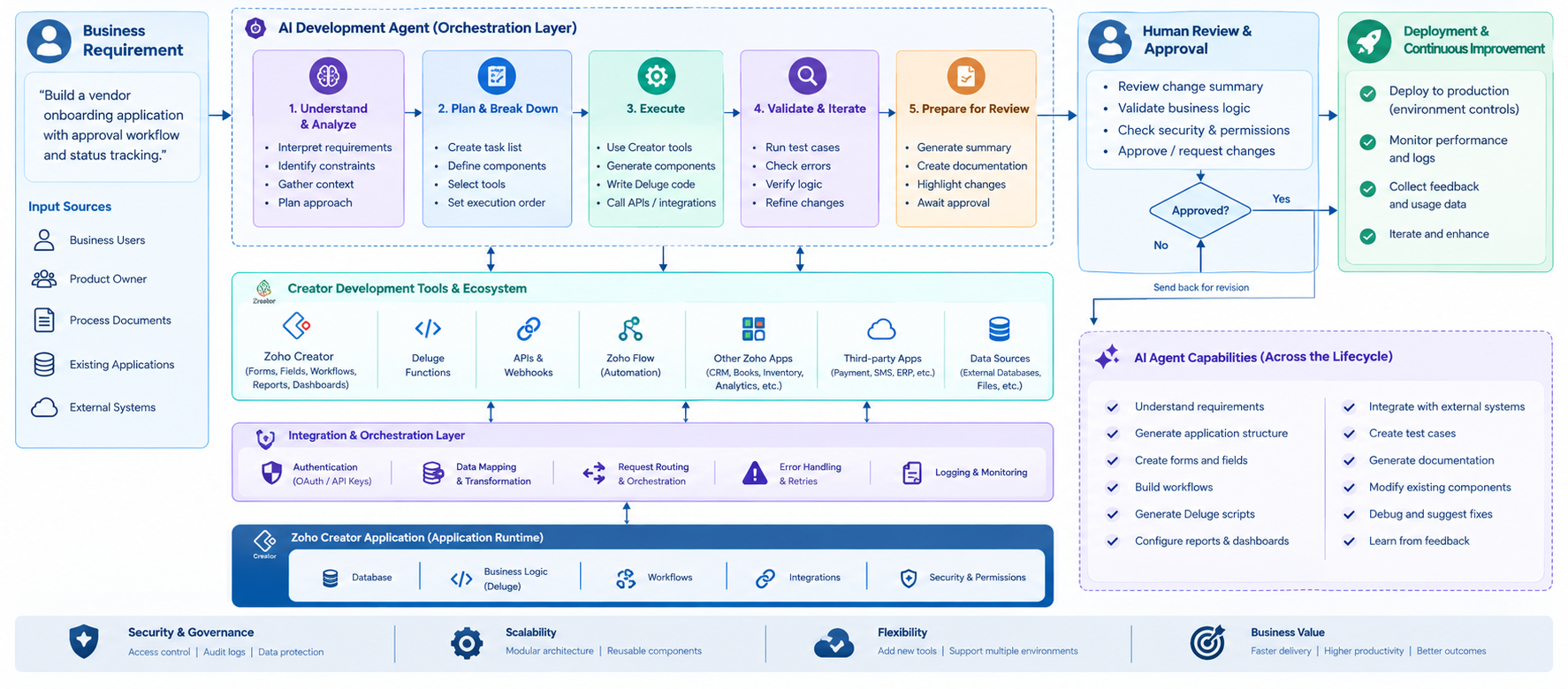The image size is (1568, 689).
Task: Select the person icon next to Business Requirement
Action: click(49, 41)
